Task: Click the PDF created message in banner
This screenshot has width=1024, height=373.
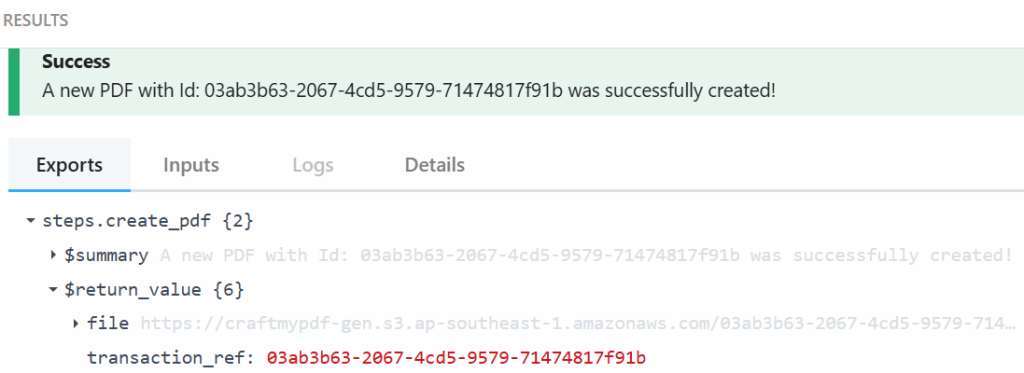Action: click(x=409, y=91)
